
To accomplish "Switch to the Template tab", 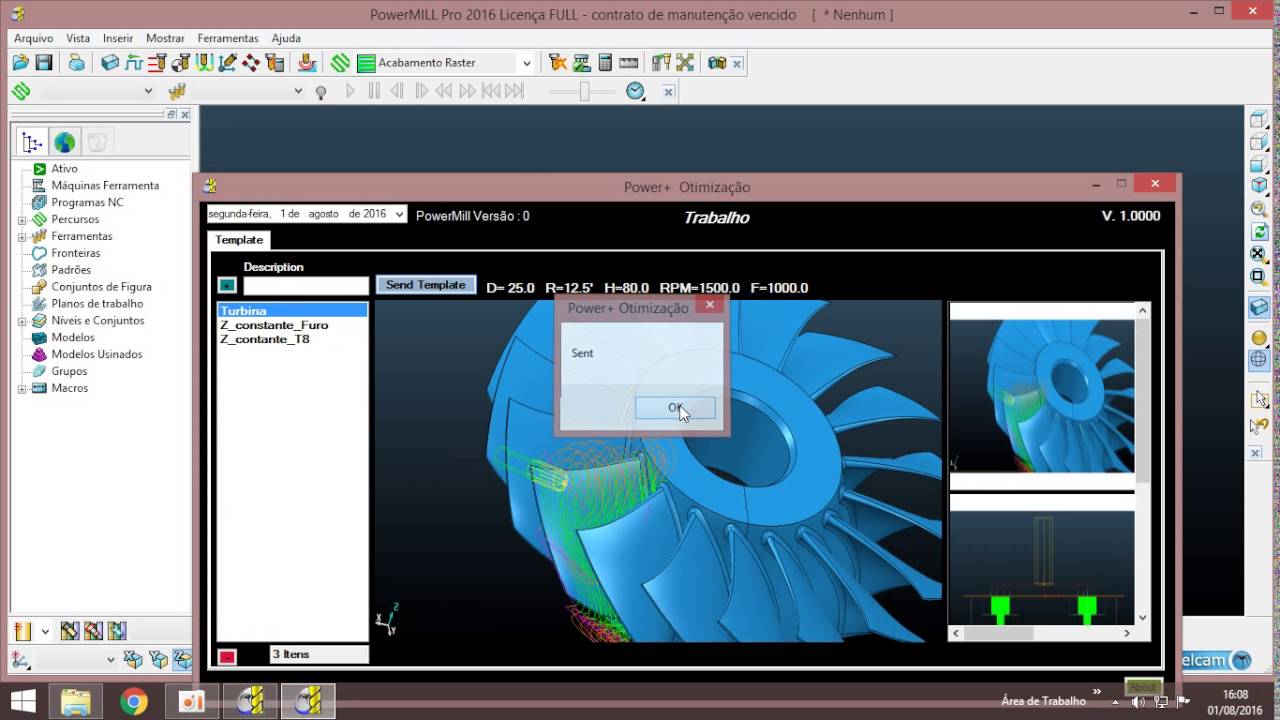I will (239, 240).
